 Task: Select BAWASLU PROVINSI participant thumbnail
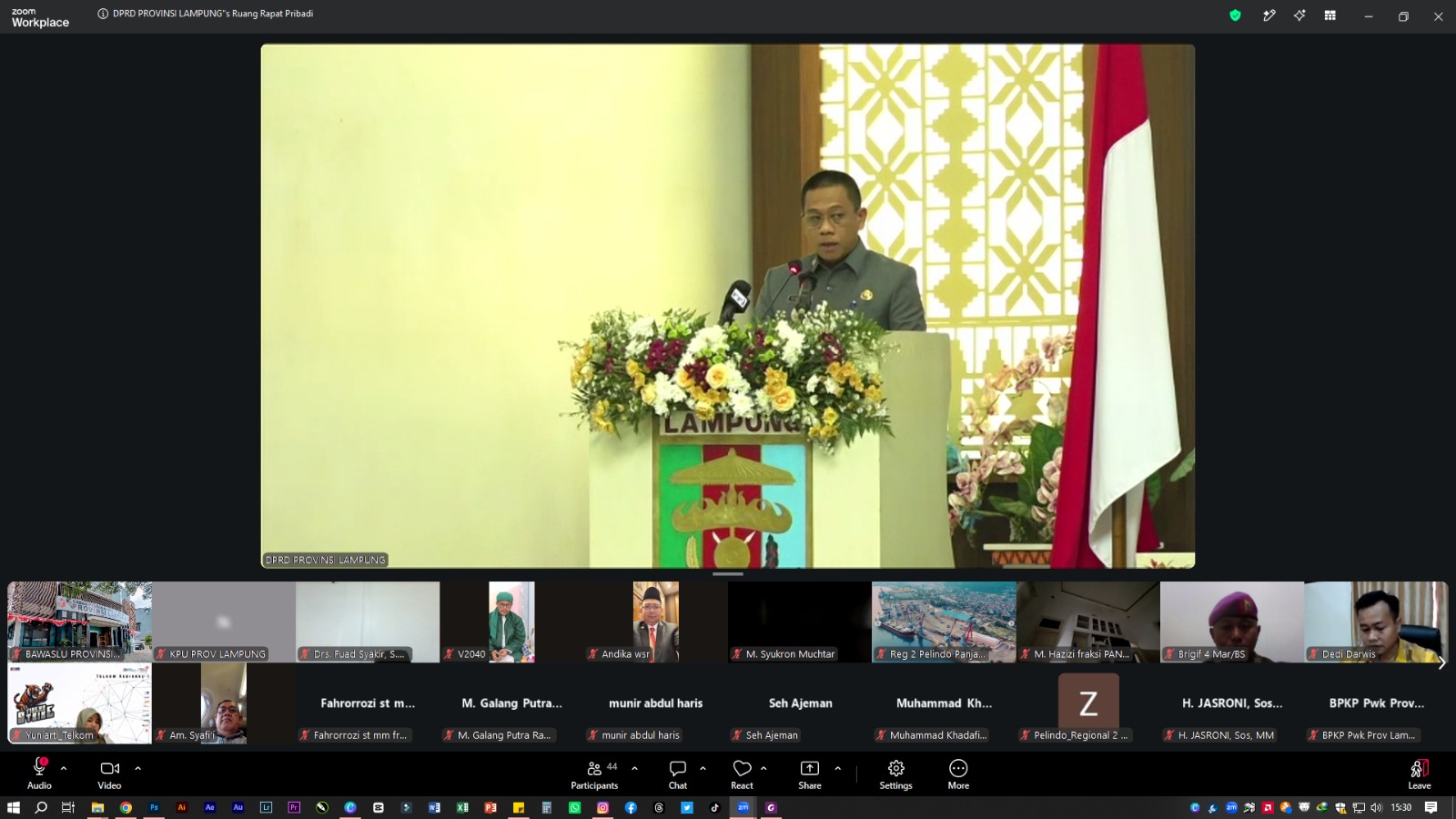80,622
